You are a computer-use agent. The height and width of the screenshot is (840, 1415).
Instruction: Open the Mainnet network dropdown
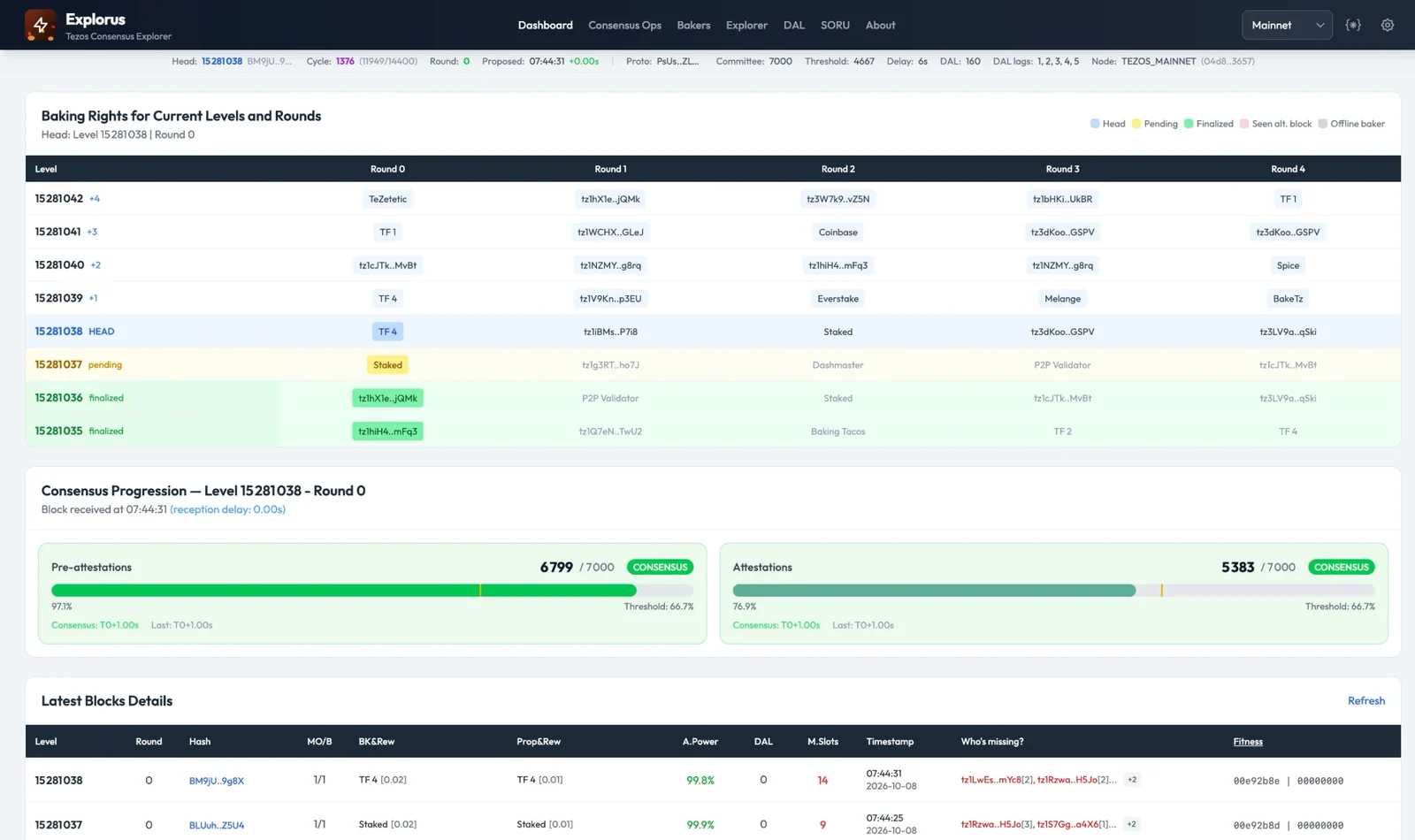coord(1287,25)
